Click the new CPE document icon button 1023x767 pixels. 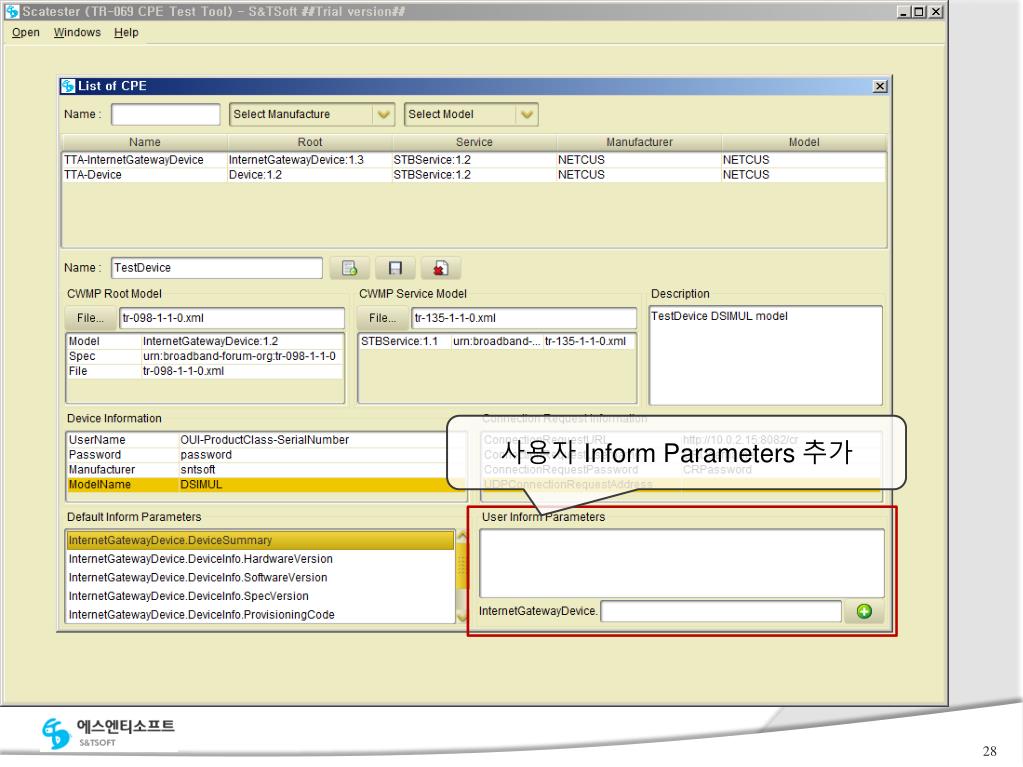point(350,268)
